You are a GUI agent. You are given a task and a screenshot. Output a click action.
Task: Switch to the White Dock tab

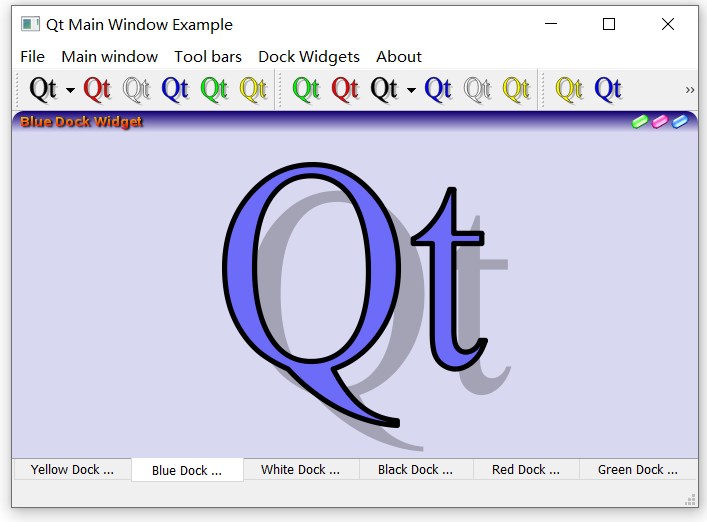coord(301,470)
